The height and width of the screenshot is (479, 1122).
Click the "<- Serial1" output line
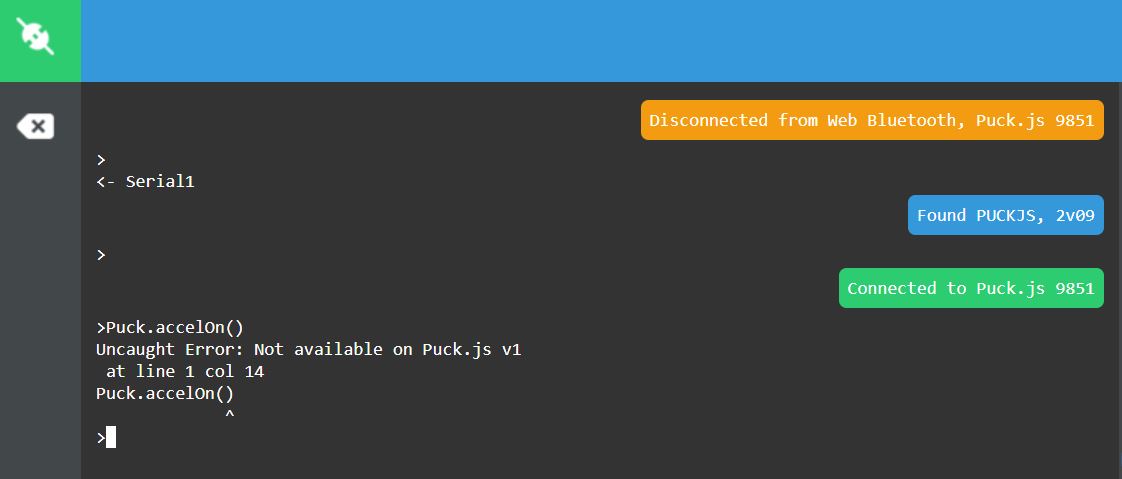pyautogui.click(x=145, y=181)
